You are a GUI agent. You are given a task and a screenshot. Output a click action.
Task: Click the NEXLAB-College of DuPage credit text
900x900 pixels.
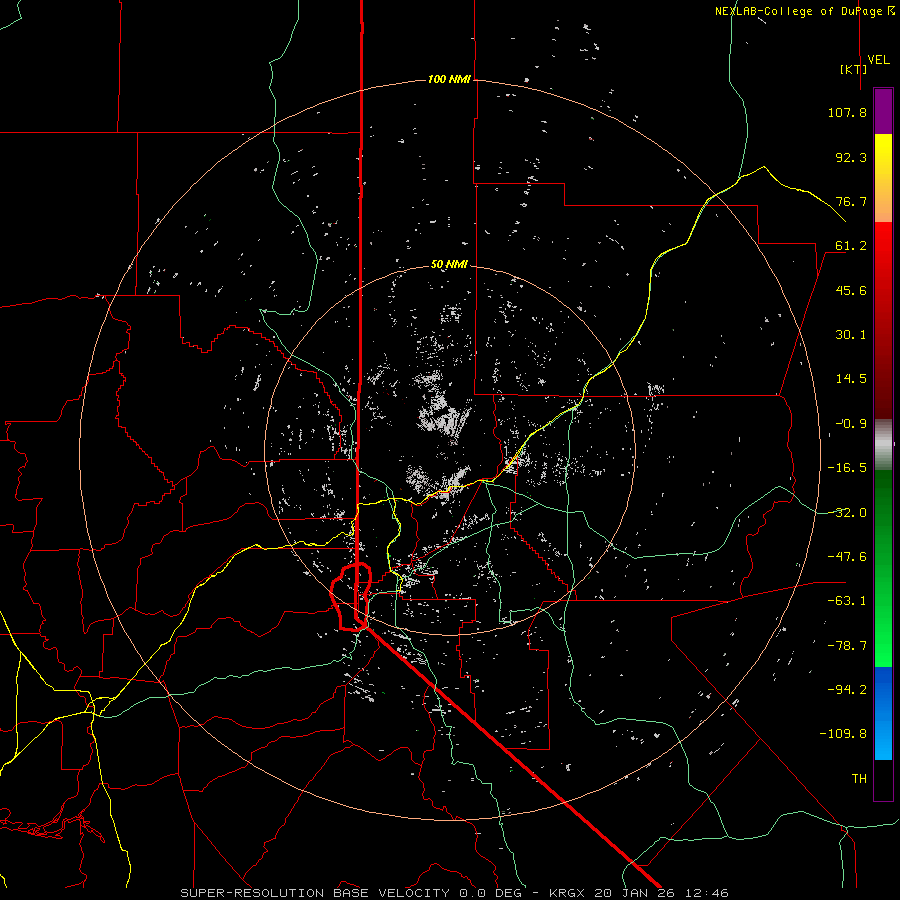pyautogui.click(x=804, y=11)
